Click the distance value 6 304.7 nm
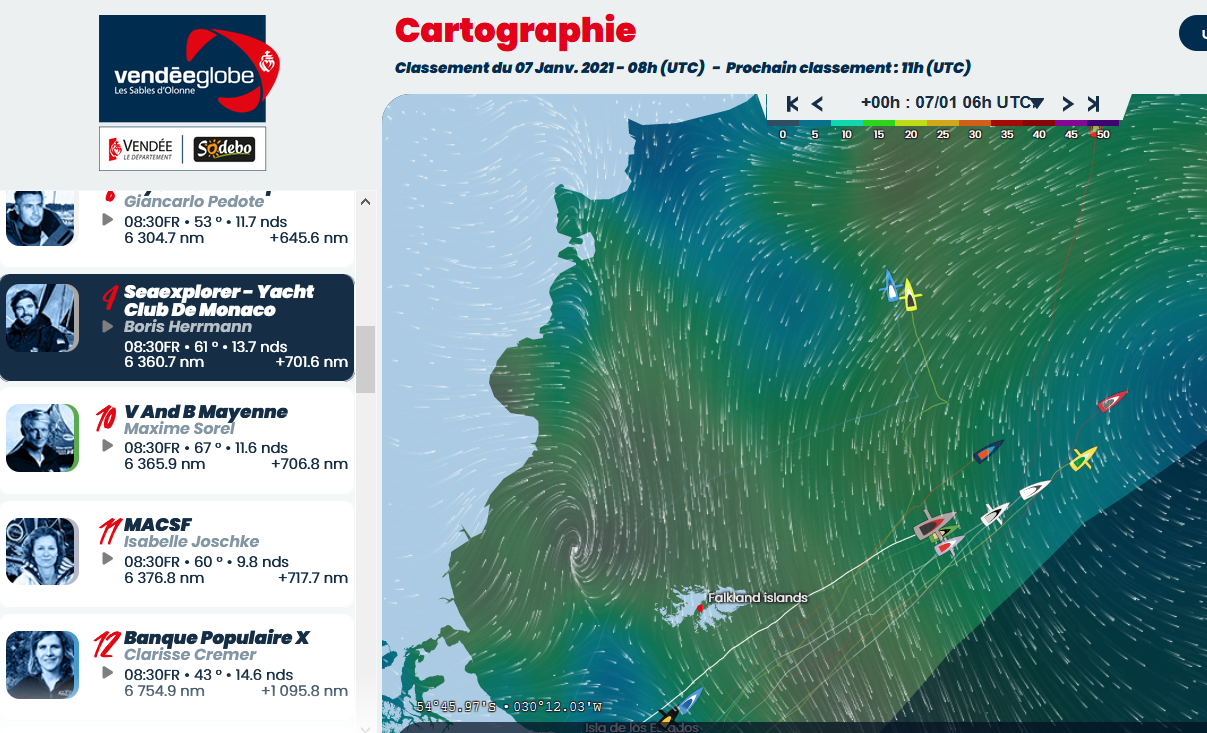This screenshot has height=733, width=1207. (x=164, y=238)
